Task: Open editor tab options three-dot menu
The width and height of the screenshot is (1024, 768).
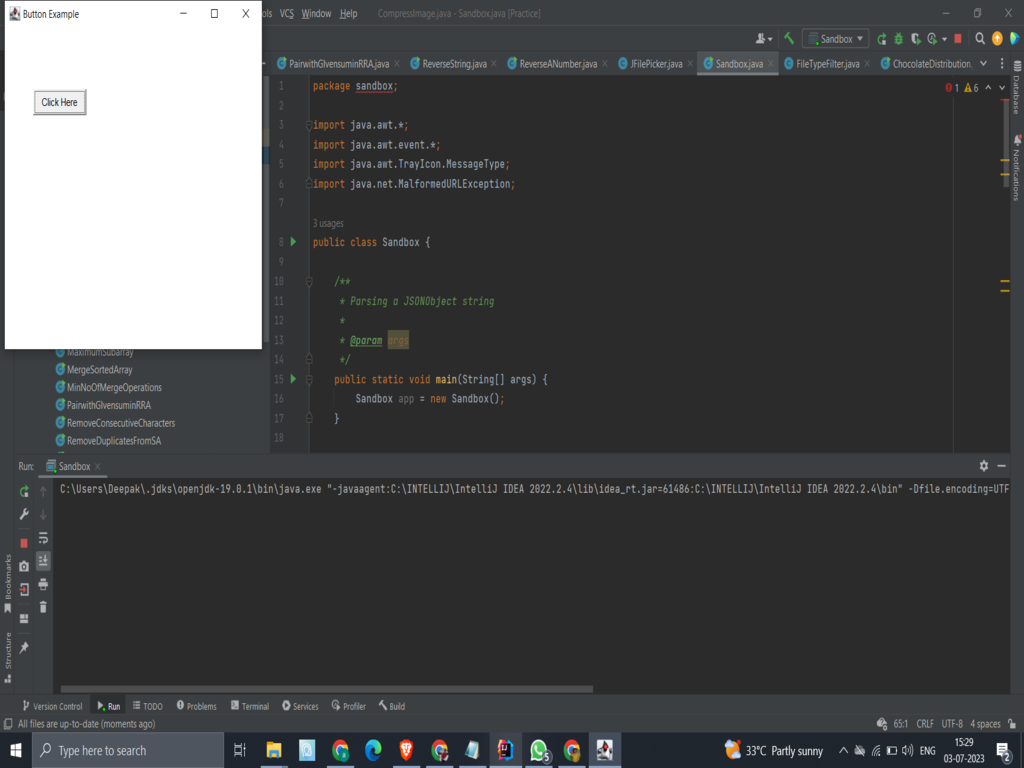Action: pos(1002,63)
